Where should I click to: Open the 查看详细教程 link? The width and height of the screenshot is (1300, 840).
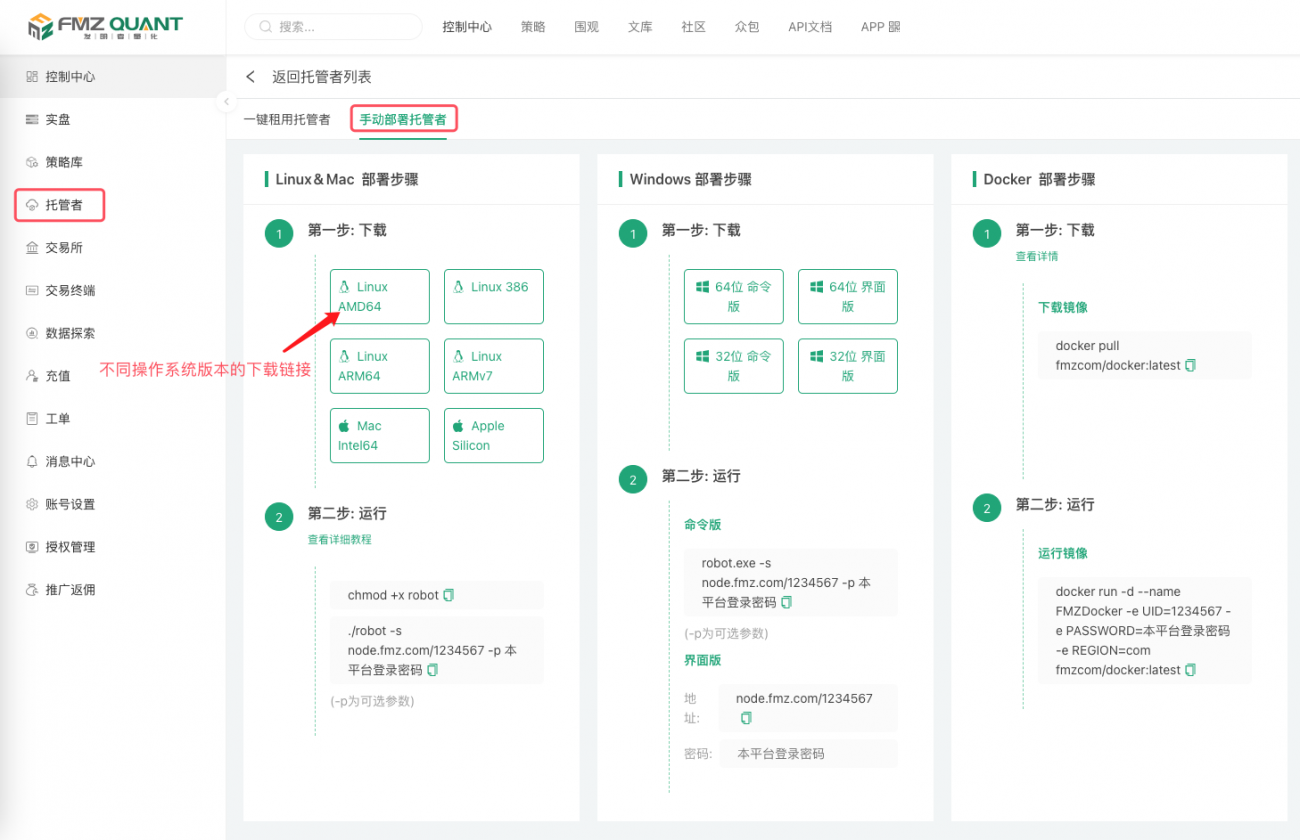coord(340,539)
